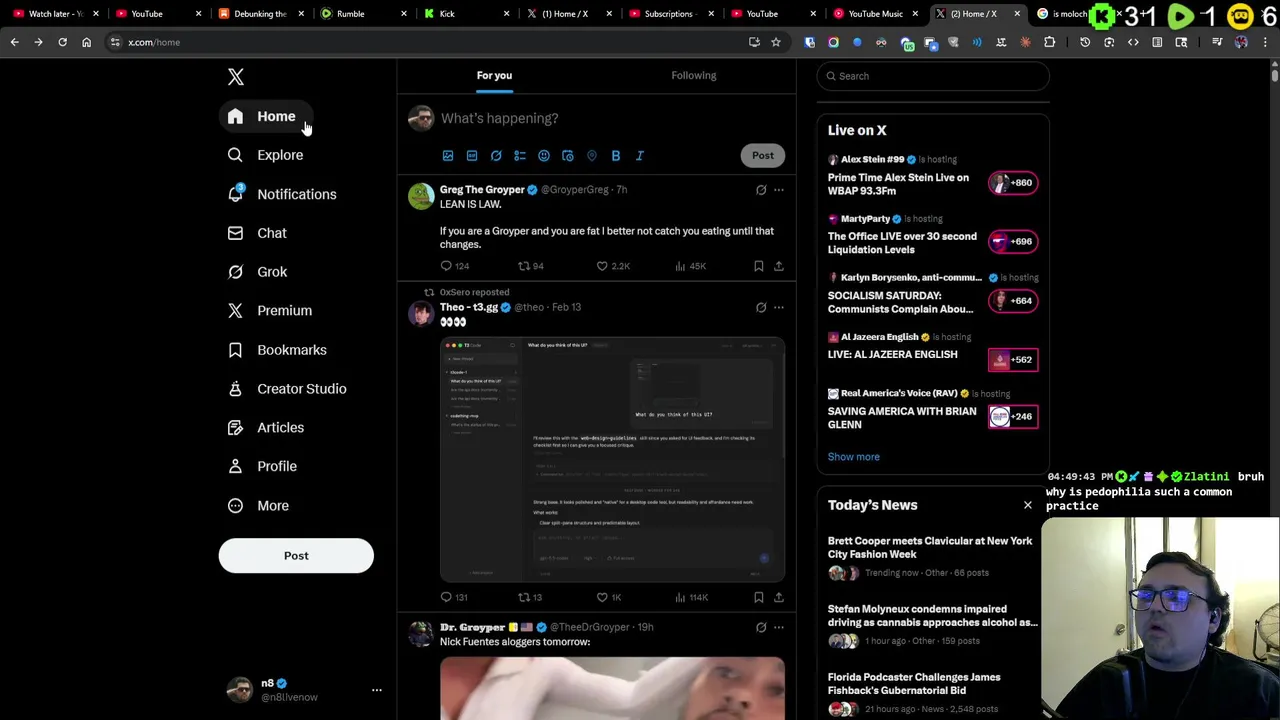Image resolution: width=1280 pixels, height=720 pixels.
Task: Open emoji picker in composer
Action: [x=544, y=156]
